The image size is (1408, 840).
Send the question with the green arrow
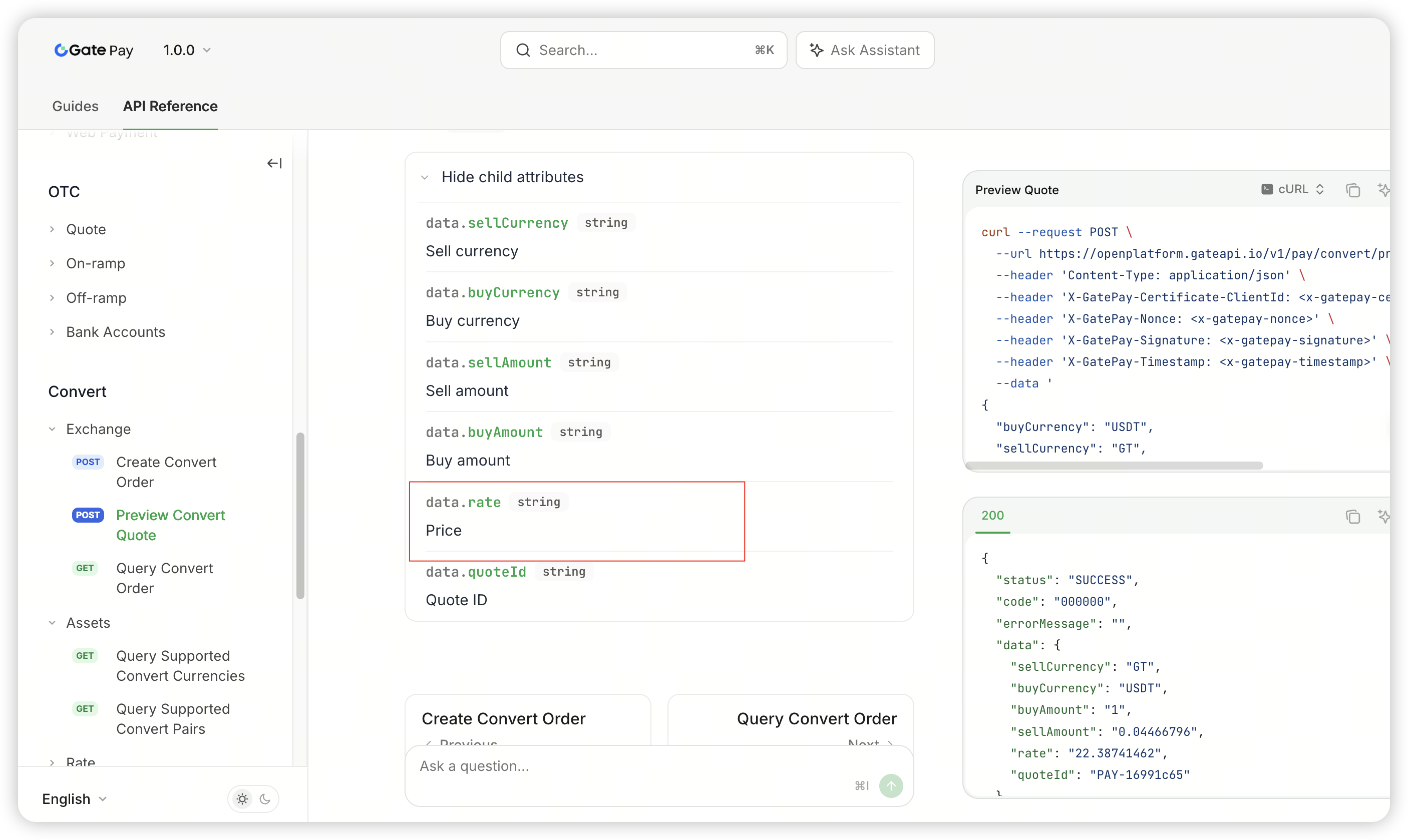891,785
